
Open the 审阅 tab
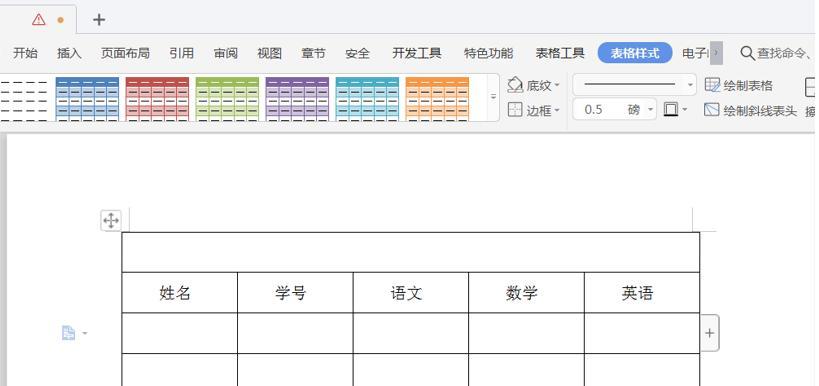point(226,53)
